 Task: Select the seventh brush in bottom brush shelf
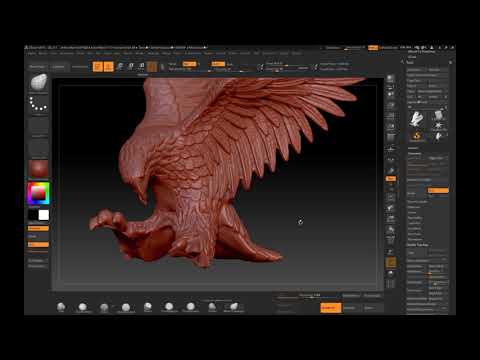click(x=190, y=306)
